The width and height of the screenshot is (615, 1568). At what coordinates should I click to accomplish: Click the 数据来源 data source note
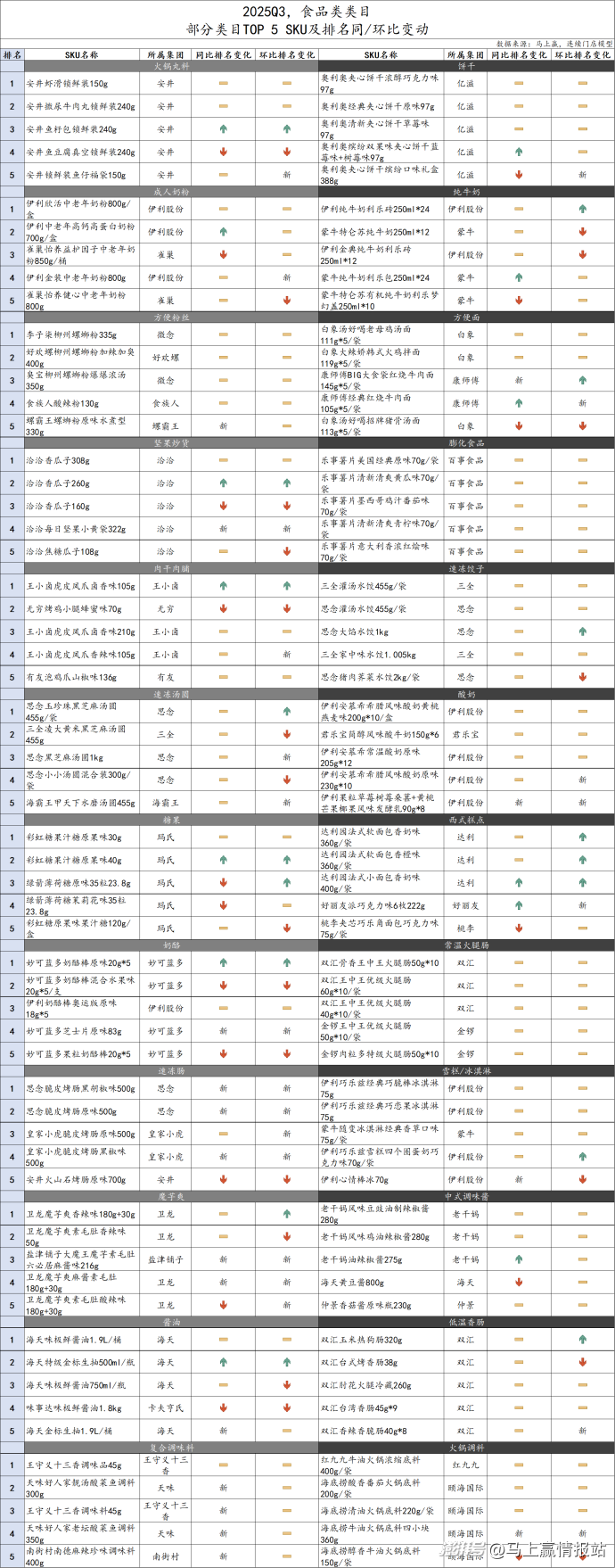pyautogui.click(x=553, y=43)
